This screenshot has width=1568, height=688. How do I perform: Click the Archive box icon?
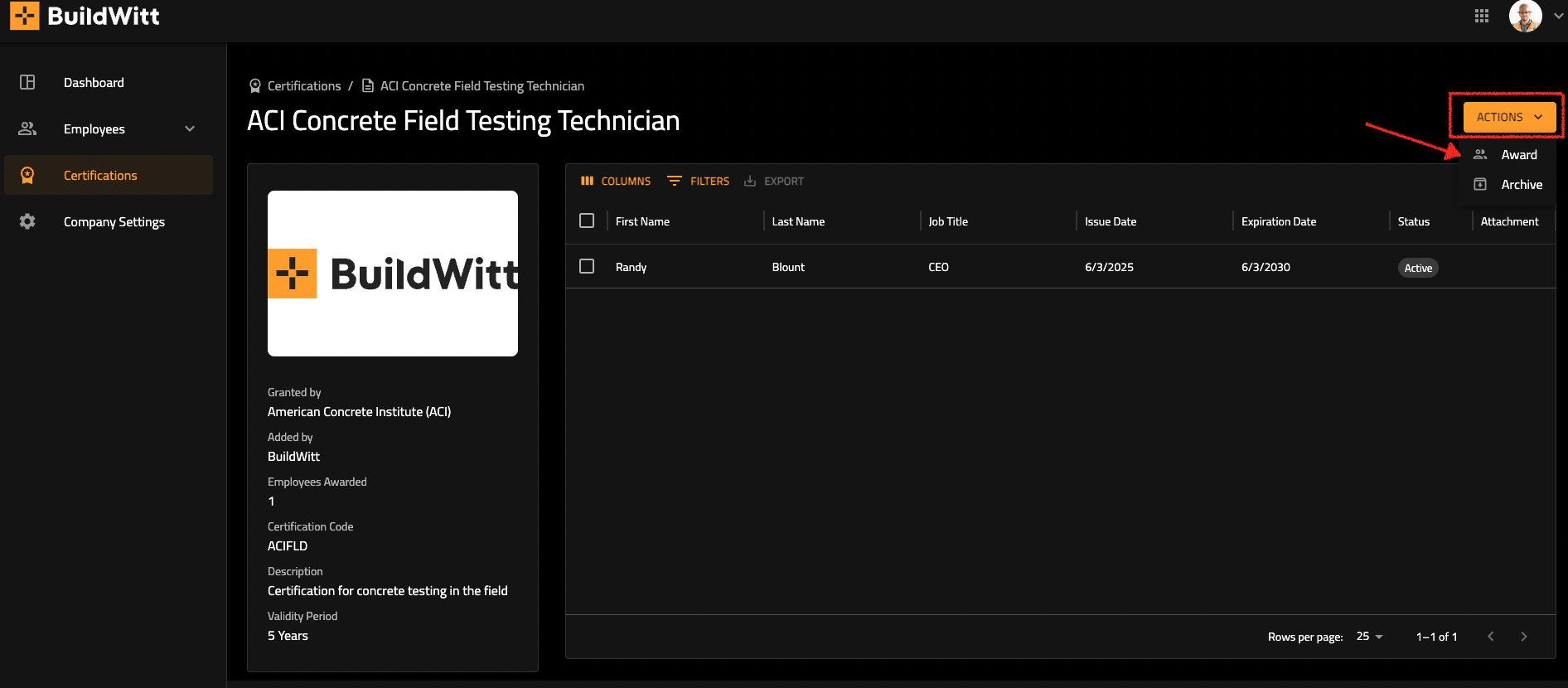coord(1480,184)
